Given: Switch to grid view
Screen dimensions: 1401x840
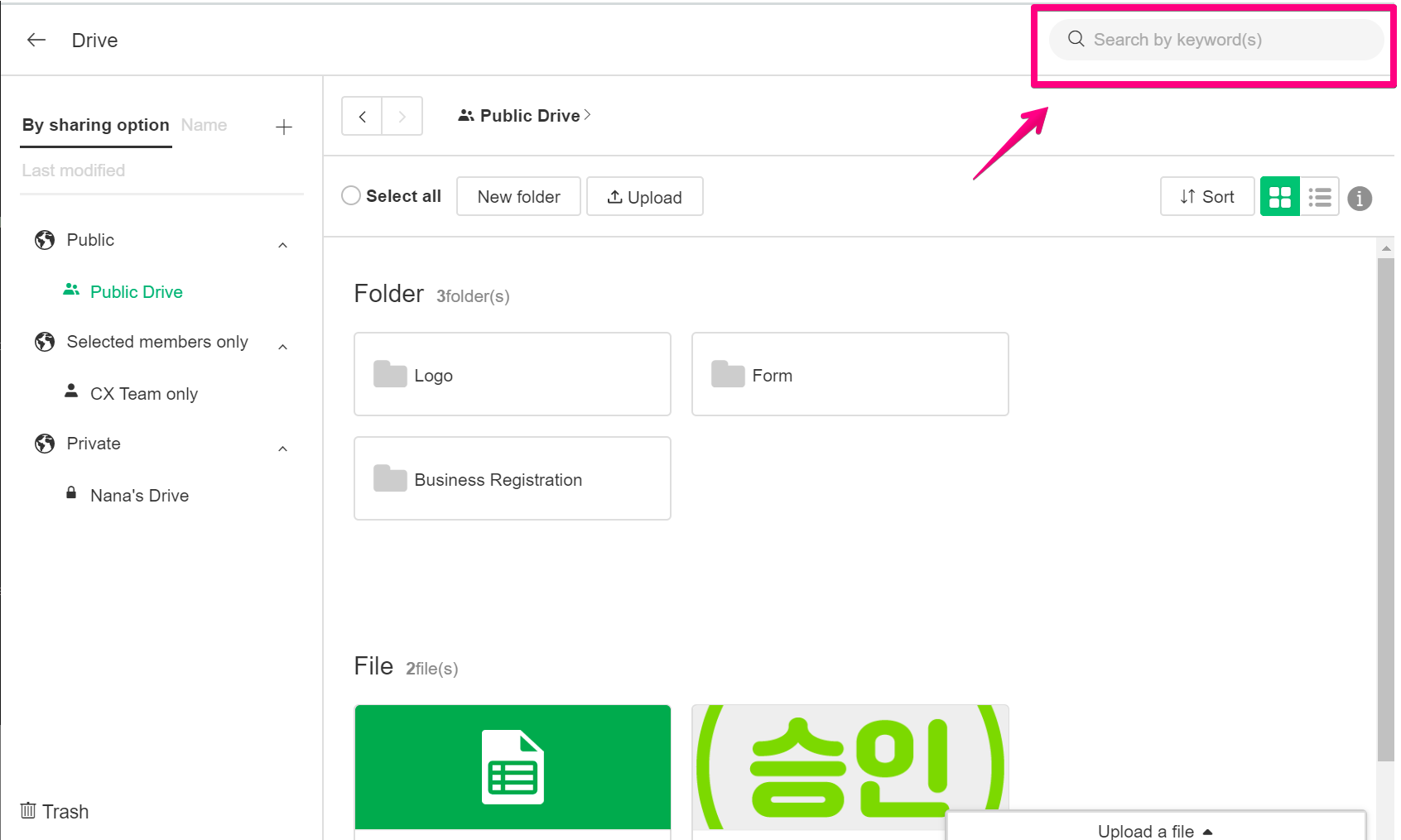Looking at the screenshot, I should click(x=1279, y=196).
